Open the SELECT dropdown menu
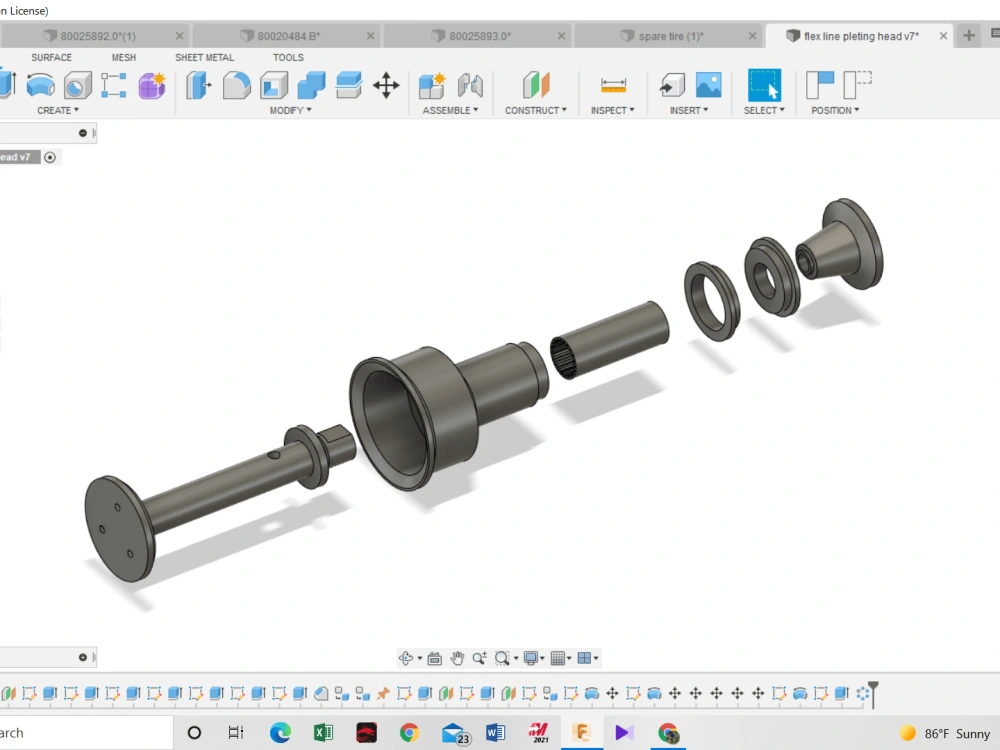Screen dimensions: 1000x750 click(764, 110)
